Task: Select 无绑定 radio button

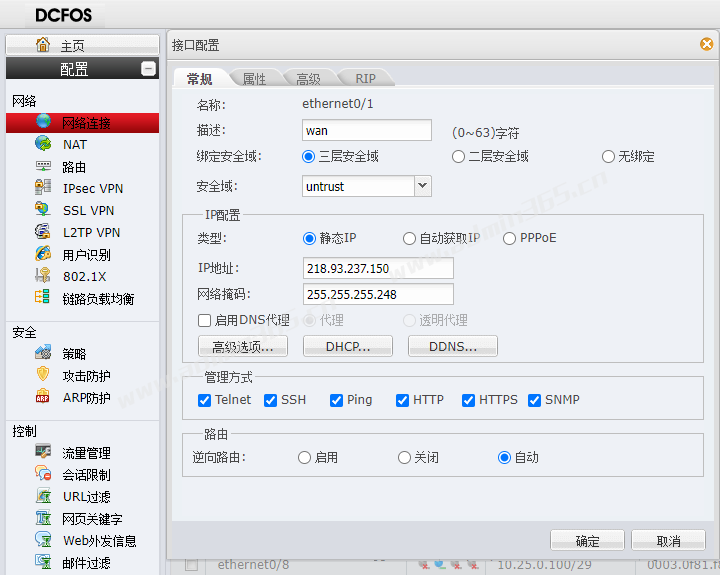Action: [x=608, y=157]
